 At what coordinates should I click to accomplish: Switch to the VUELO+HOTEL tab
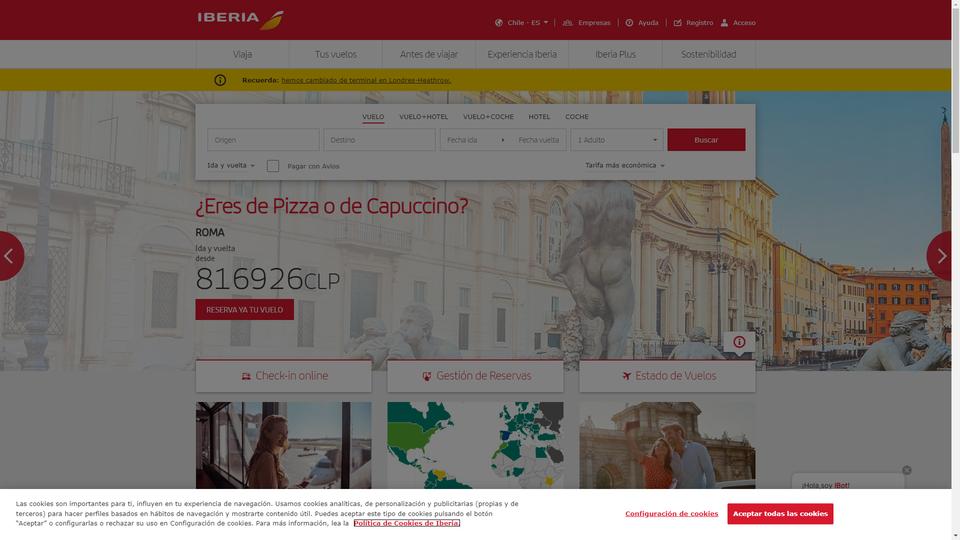(424, 116)
